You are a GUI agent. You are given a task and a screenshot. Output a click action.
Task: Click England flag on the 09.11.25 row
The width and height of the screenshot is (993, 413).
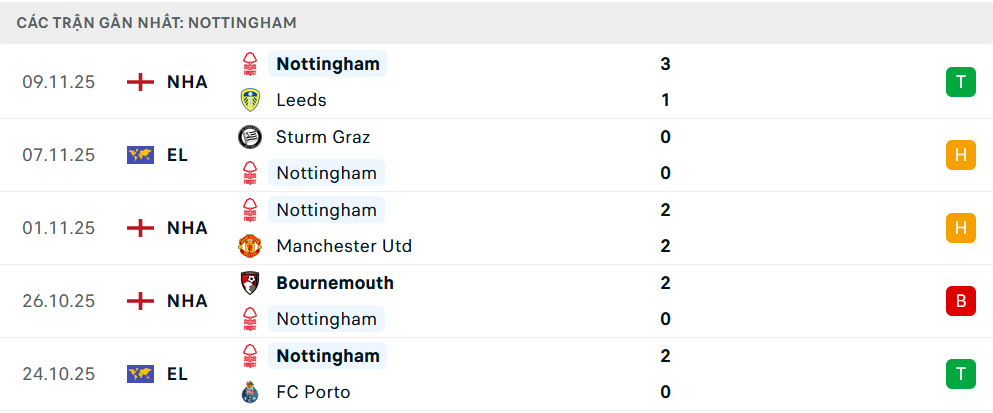[x=140, y=82]
